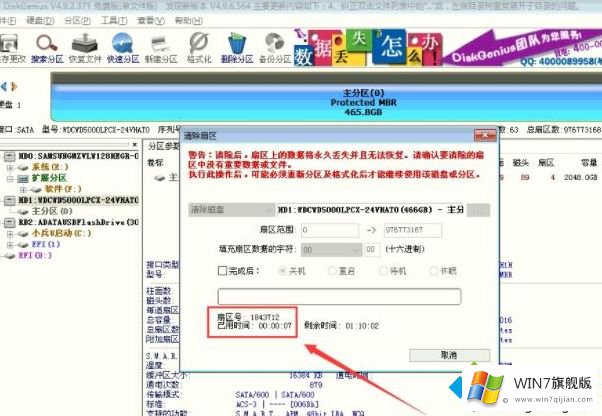Viewport: 602px width, 416px height.
Task: Click the 取消 cancel button
Action: click(x=450, y=355)
